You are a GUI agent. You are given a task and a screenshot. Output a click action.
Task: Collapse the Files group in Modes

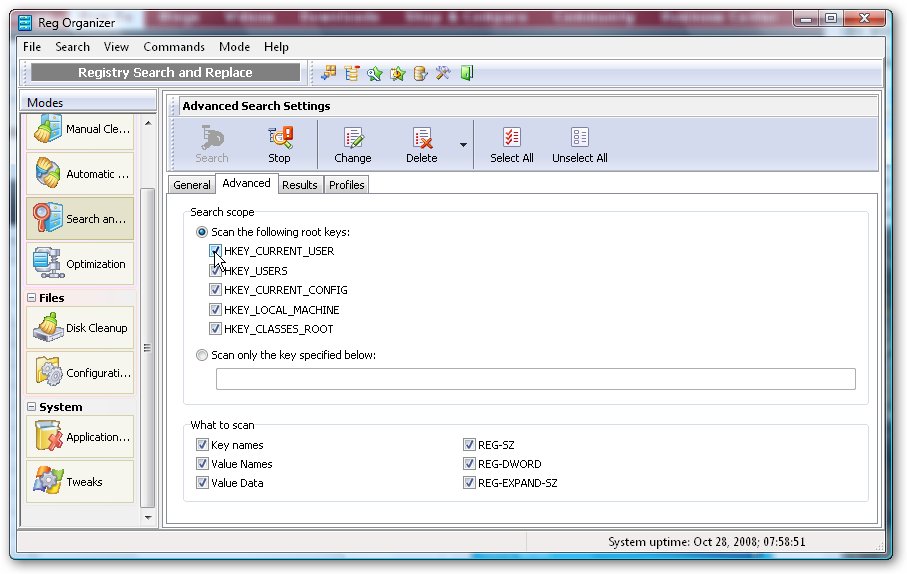coord(32,298)
